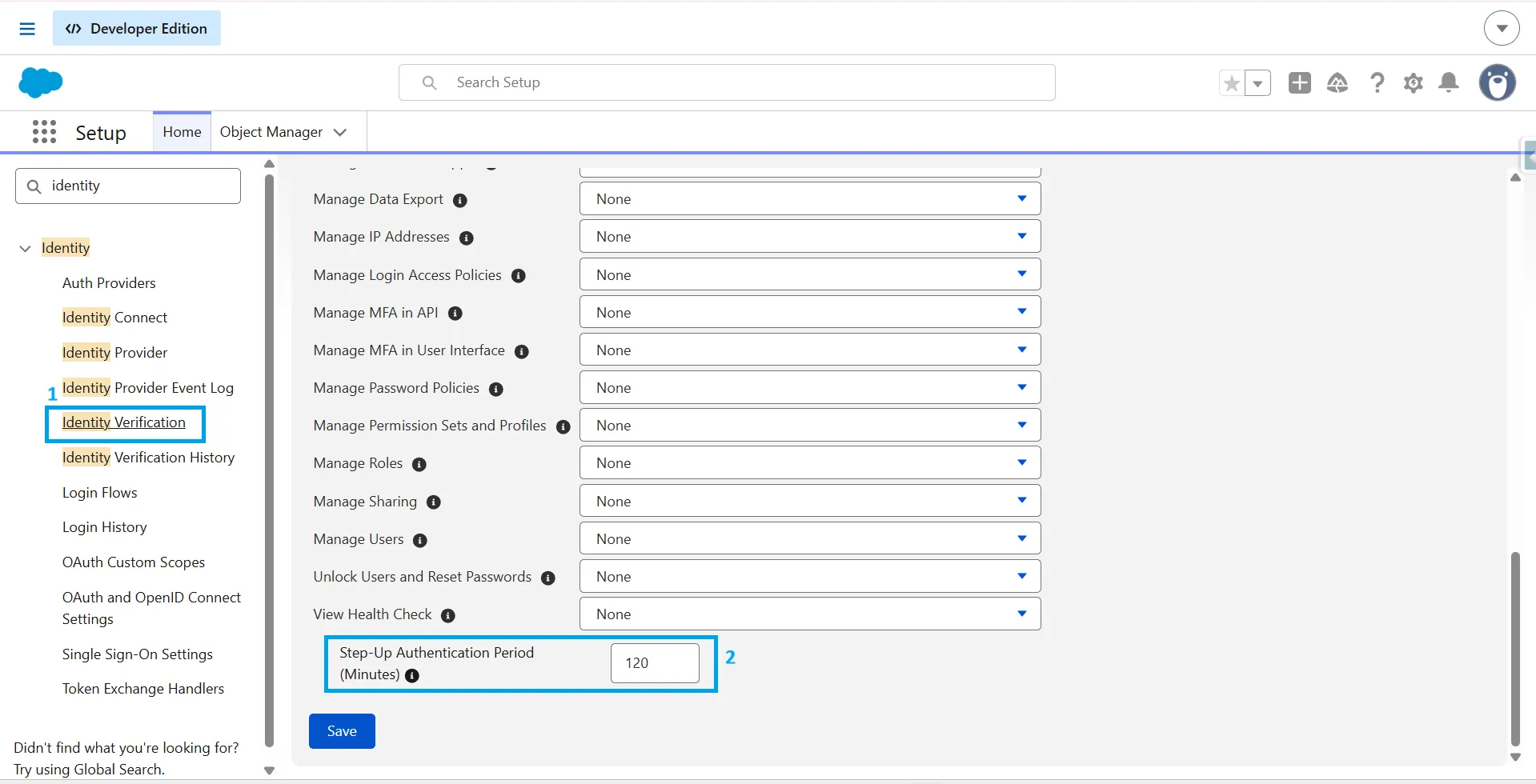Open the Manage Login Access Policies dropdown

click(810, 275)
